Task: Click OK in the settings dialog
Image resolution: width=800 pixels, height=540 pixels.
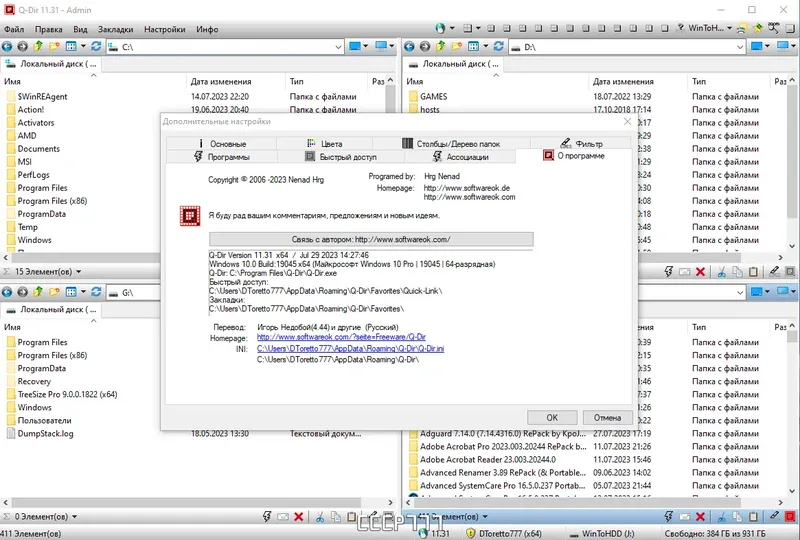Action: [552, 418]
